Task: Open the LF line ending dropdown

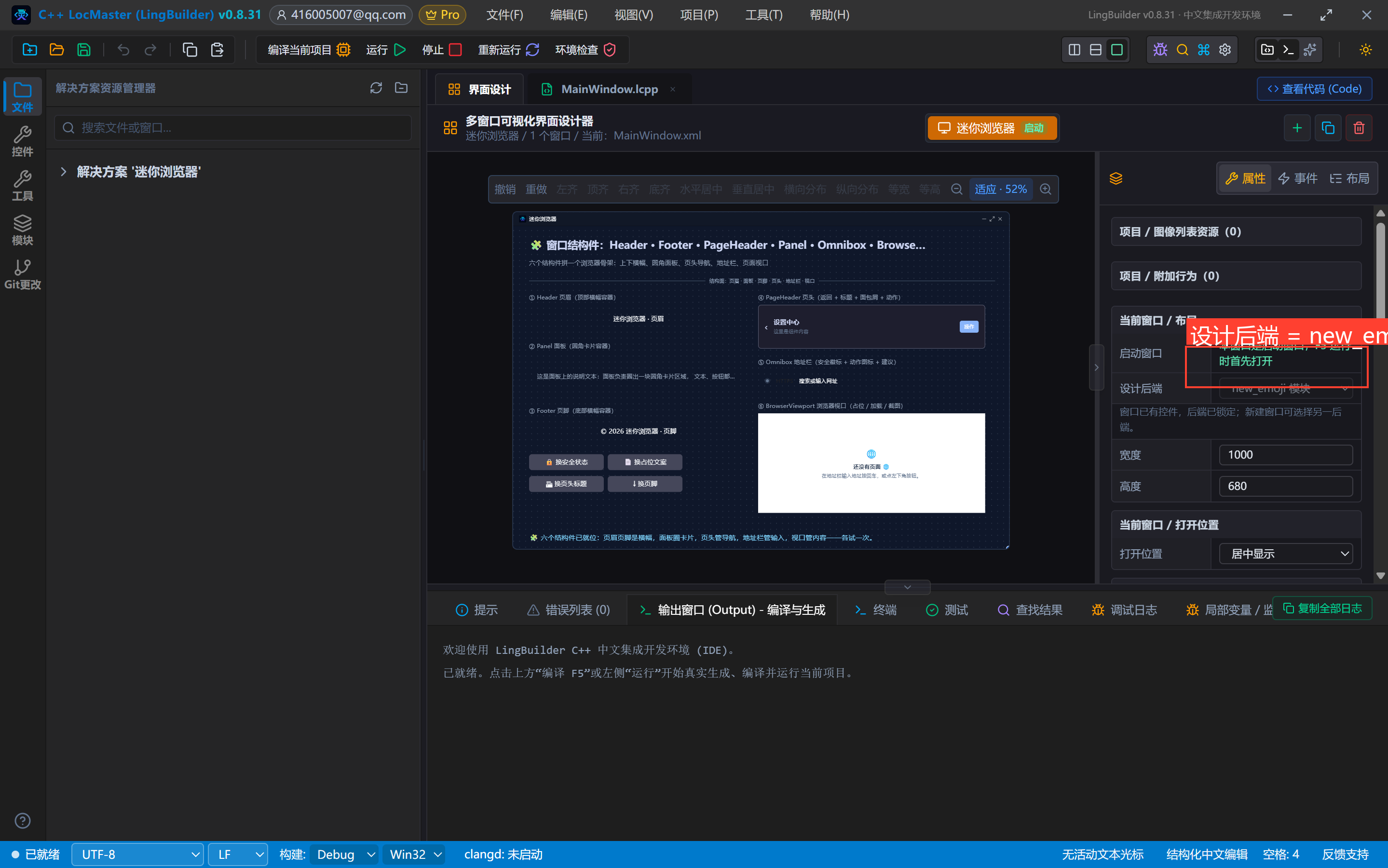Action: click(238, 854)
